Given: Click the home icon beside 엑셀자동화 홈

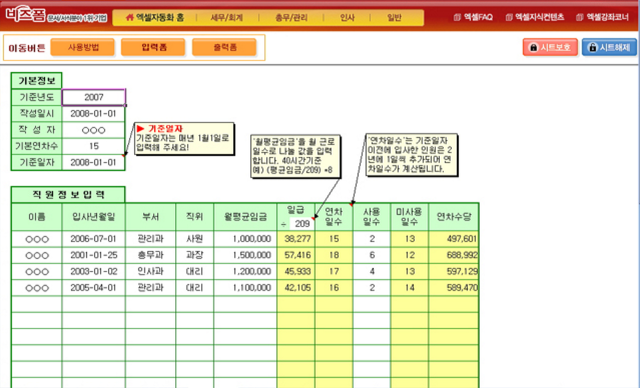Looking at the screenshot, I should [130, 18].
